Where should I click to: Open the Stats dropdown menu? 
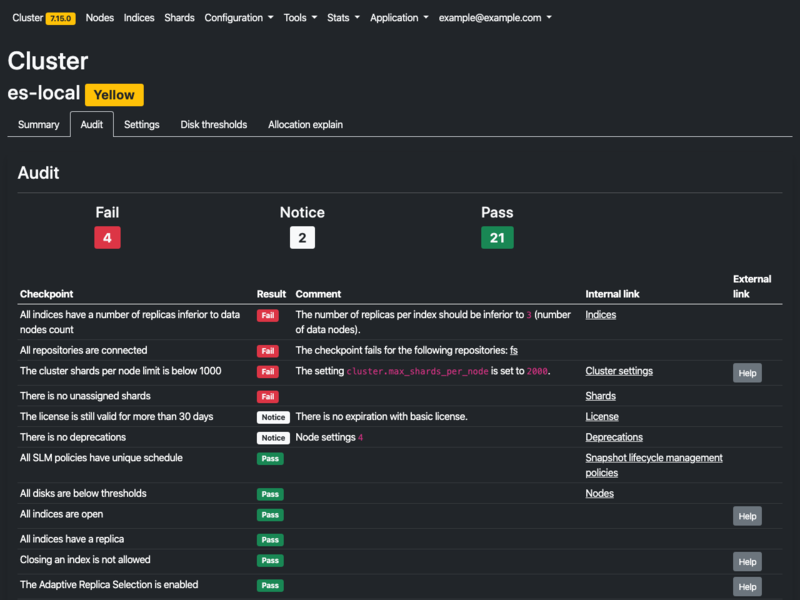tap(343, 18)
